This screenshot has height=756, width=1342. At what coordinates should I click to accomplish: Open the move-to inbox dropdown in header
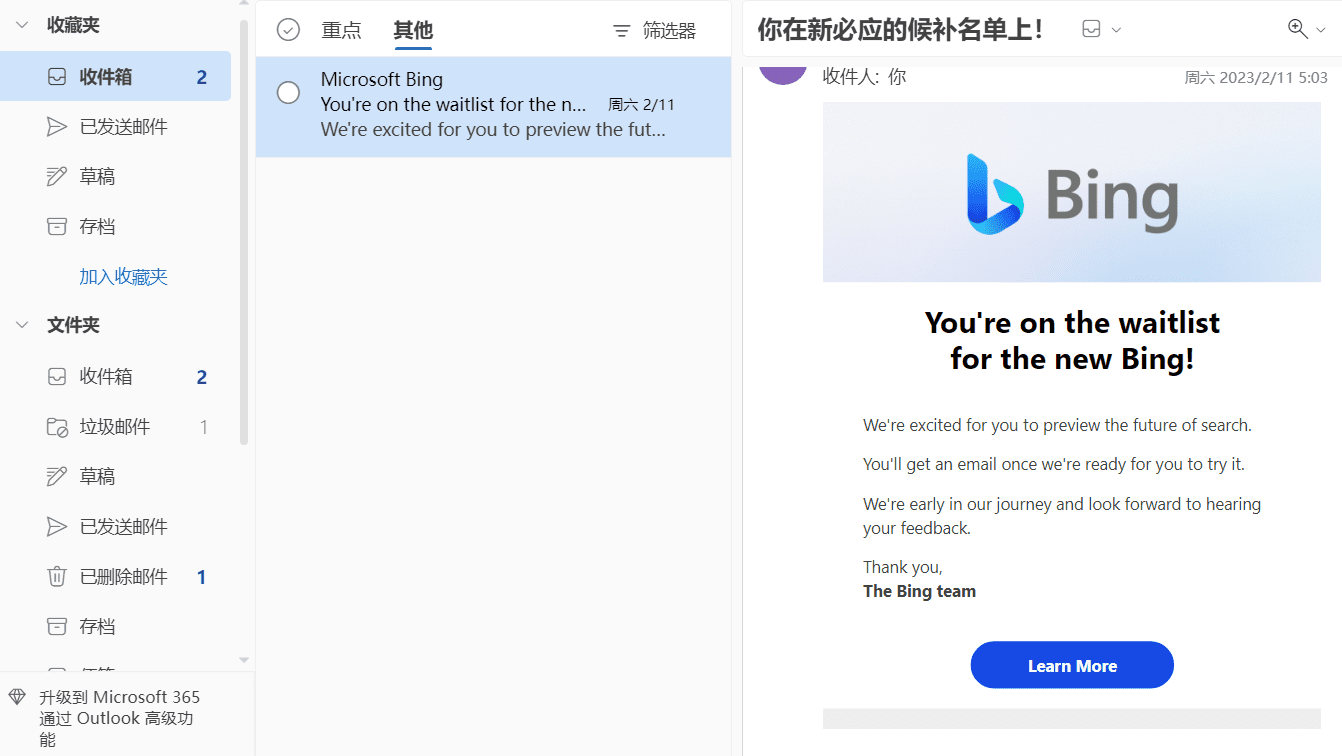pos(1102,30)
